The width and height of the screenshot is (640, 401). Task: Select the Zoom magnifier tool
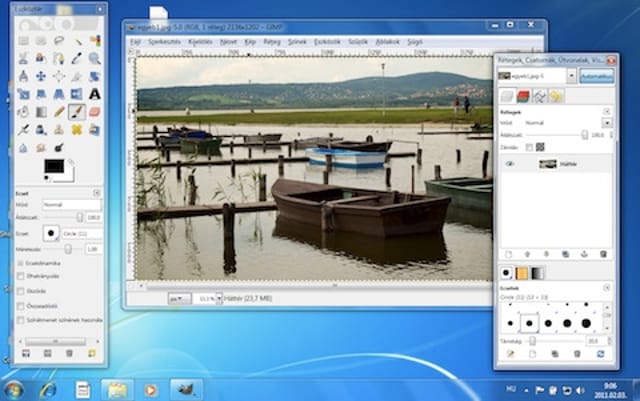click(95, 58)
